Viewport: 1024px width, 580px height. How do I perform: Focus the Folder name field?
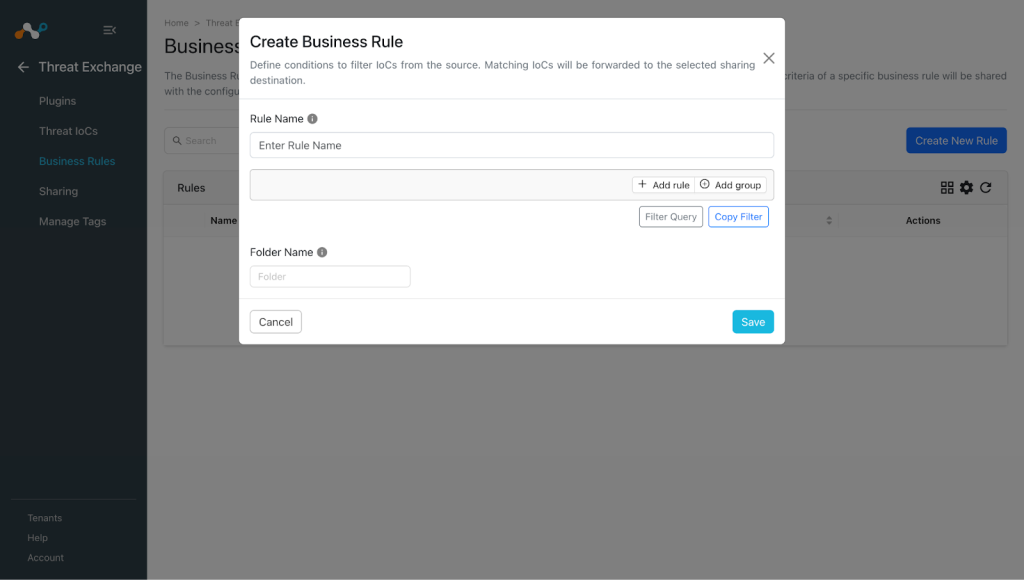330,276
